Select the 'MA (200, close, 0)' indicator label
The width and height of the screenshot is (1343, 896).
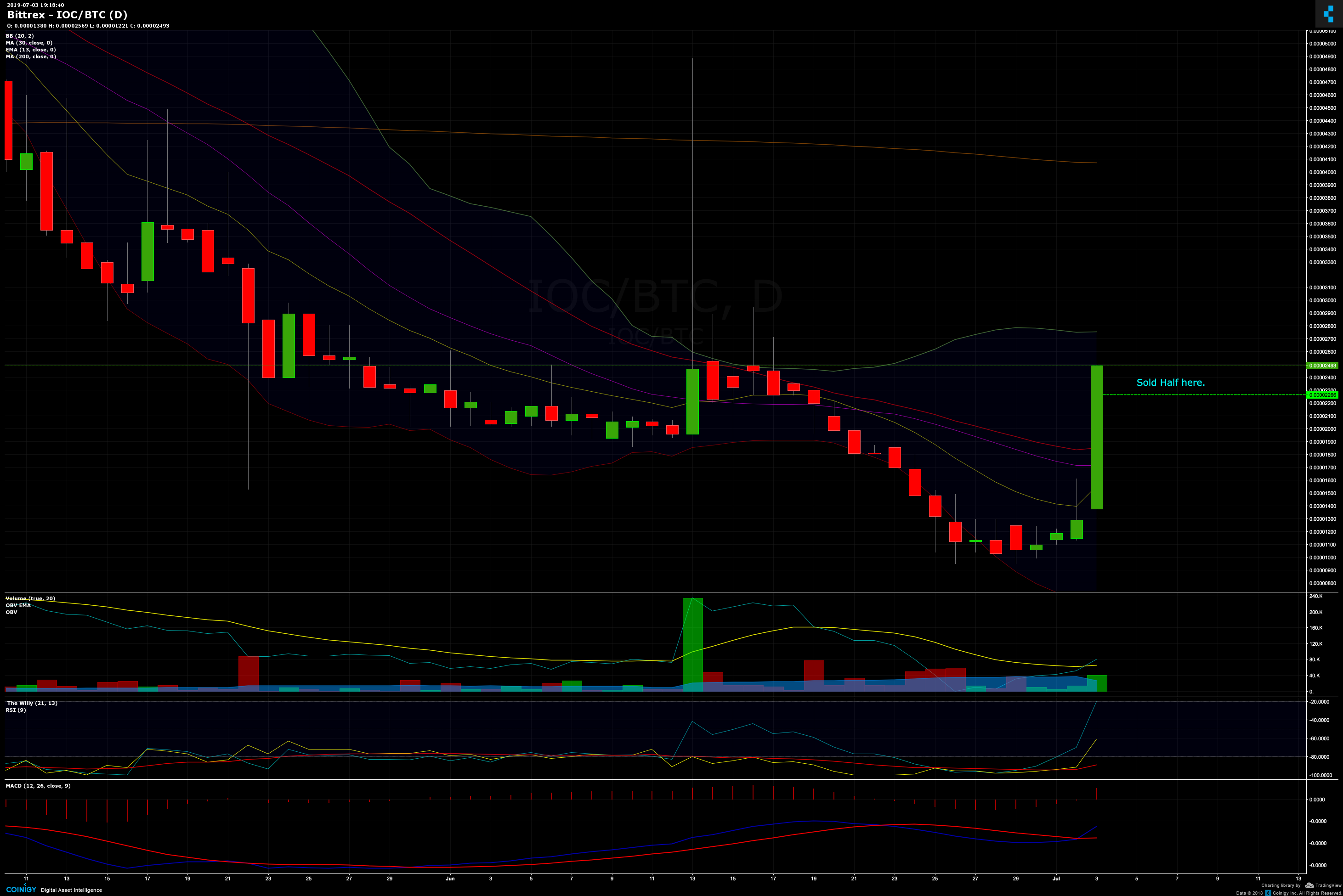[x=31, y=56]
